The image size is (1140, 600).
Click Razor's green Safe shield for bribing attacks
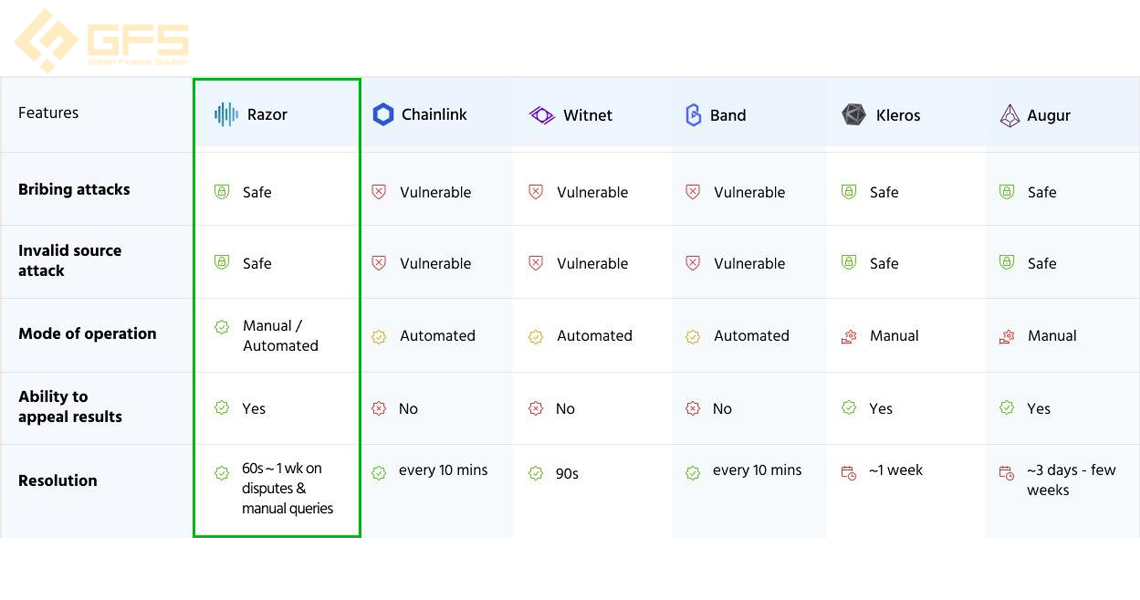(x=222, y=191)
